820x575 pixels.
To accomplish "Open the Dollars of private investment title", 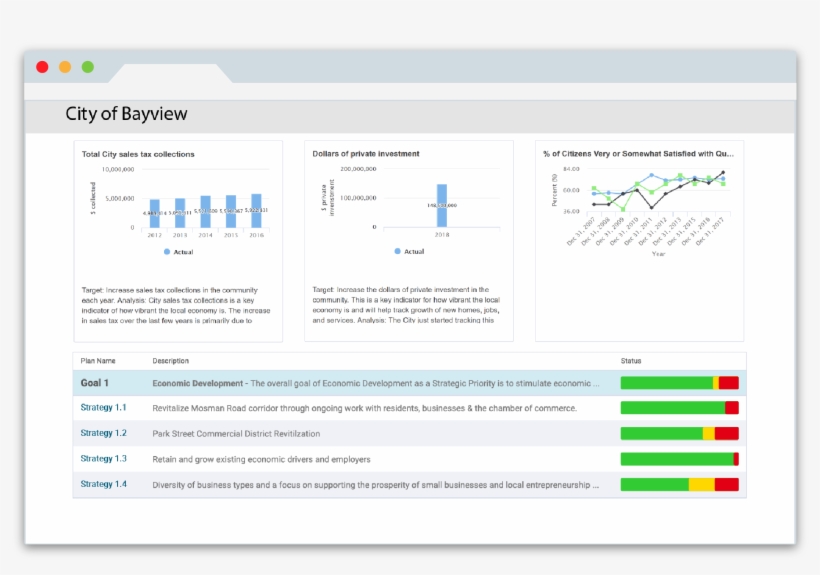I will [366, 154].
